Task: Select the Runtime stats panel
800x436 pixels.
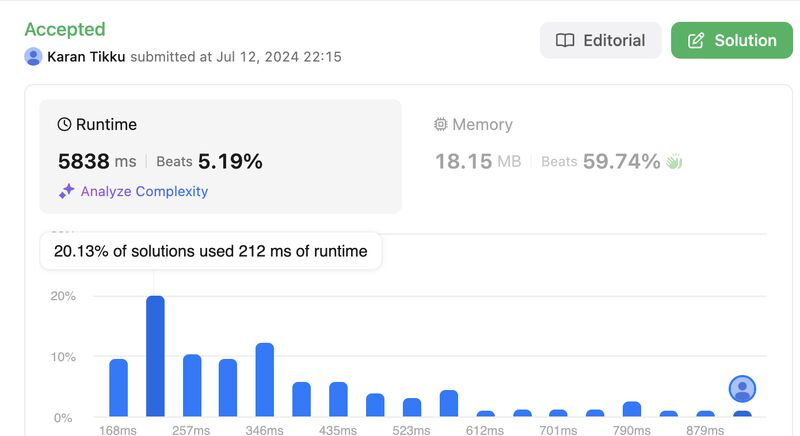Action: click(x=220, y=157)
